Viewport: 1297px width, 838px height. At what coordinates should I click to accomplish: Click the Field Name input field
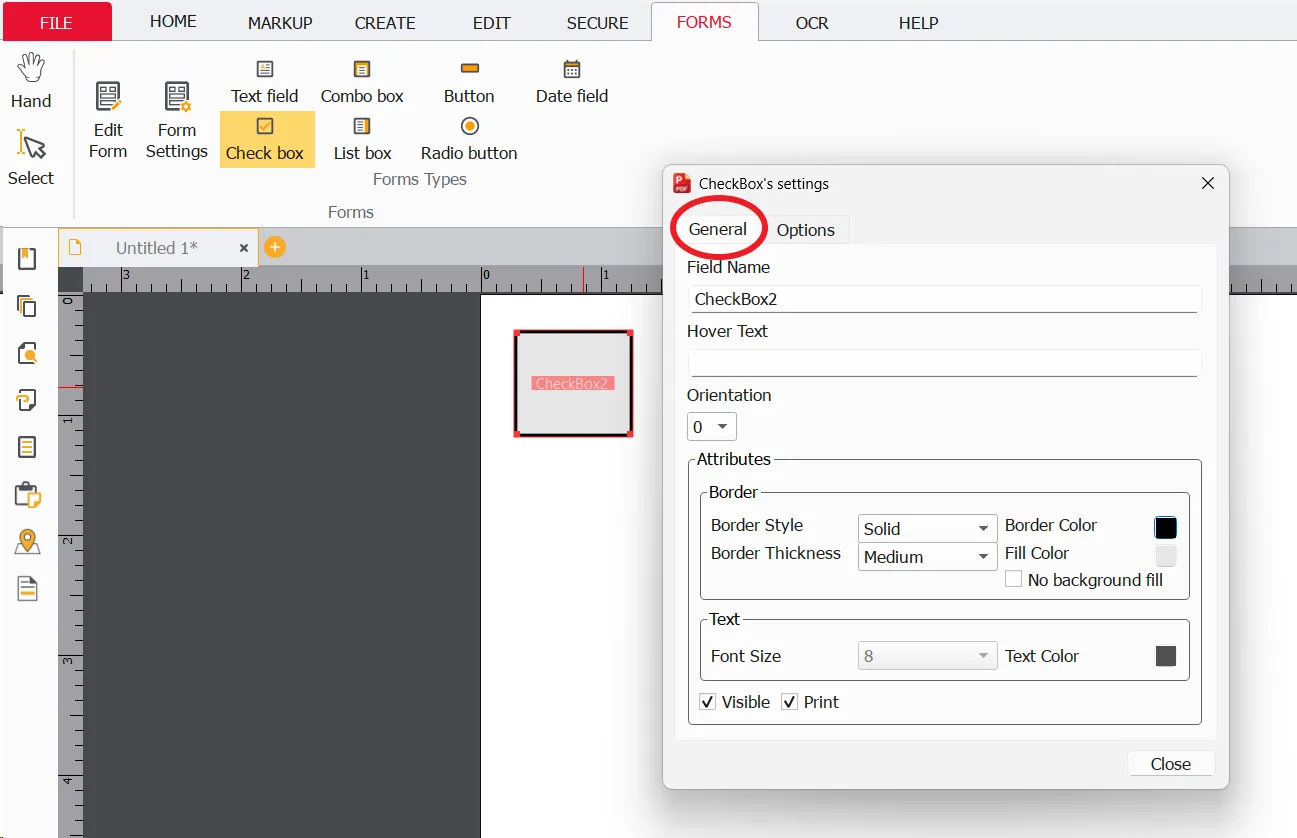(944, 299)
